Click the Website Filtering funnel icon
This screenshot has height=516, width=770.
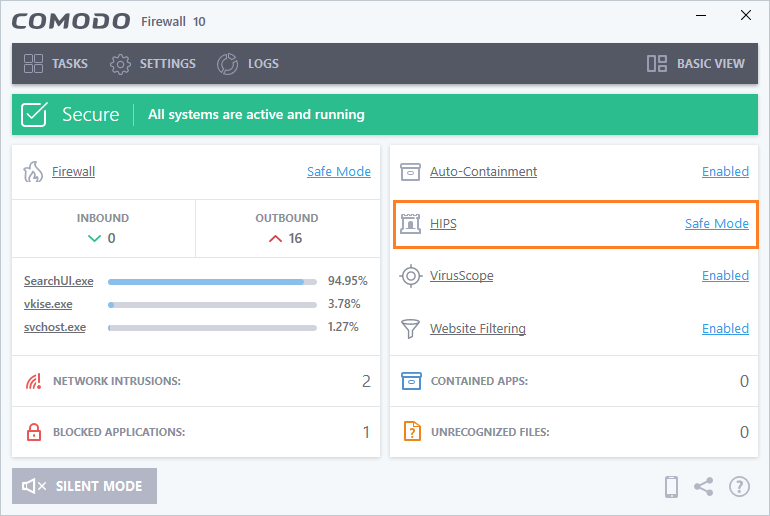tap(410, 329)
